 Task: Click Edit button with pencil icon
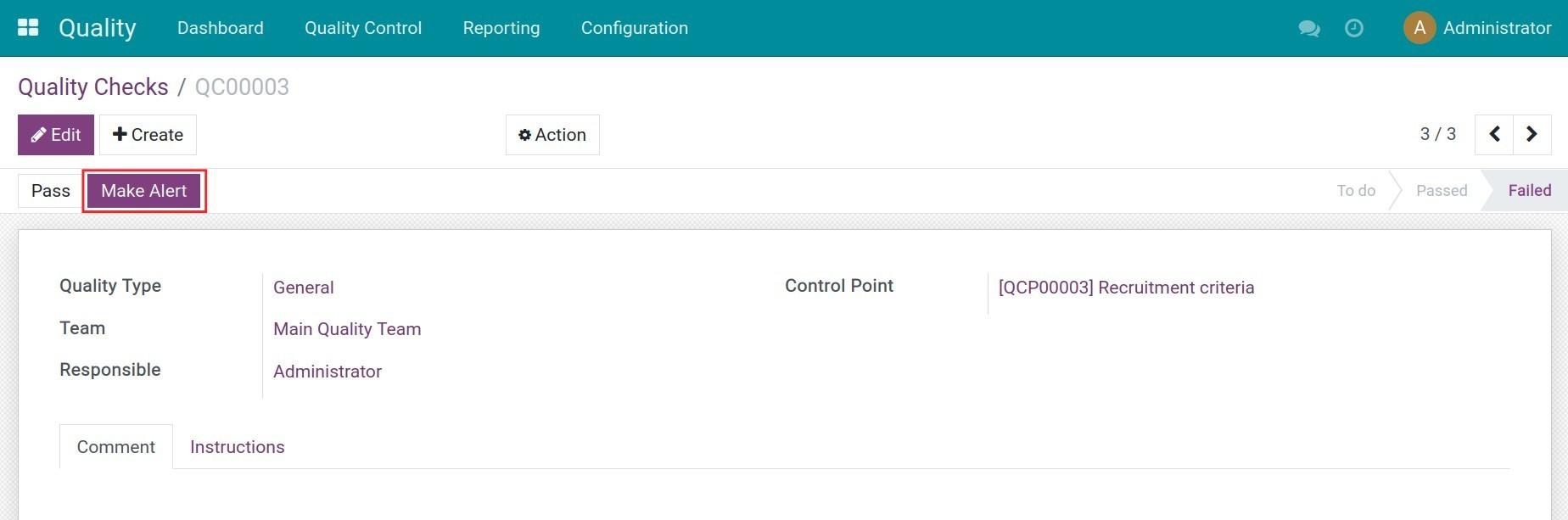[x=56, y=135]
